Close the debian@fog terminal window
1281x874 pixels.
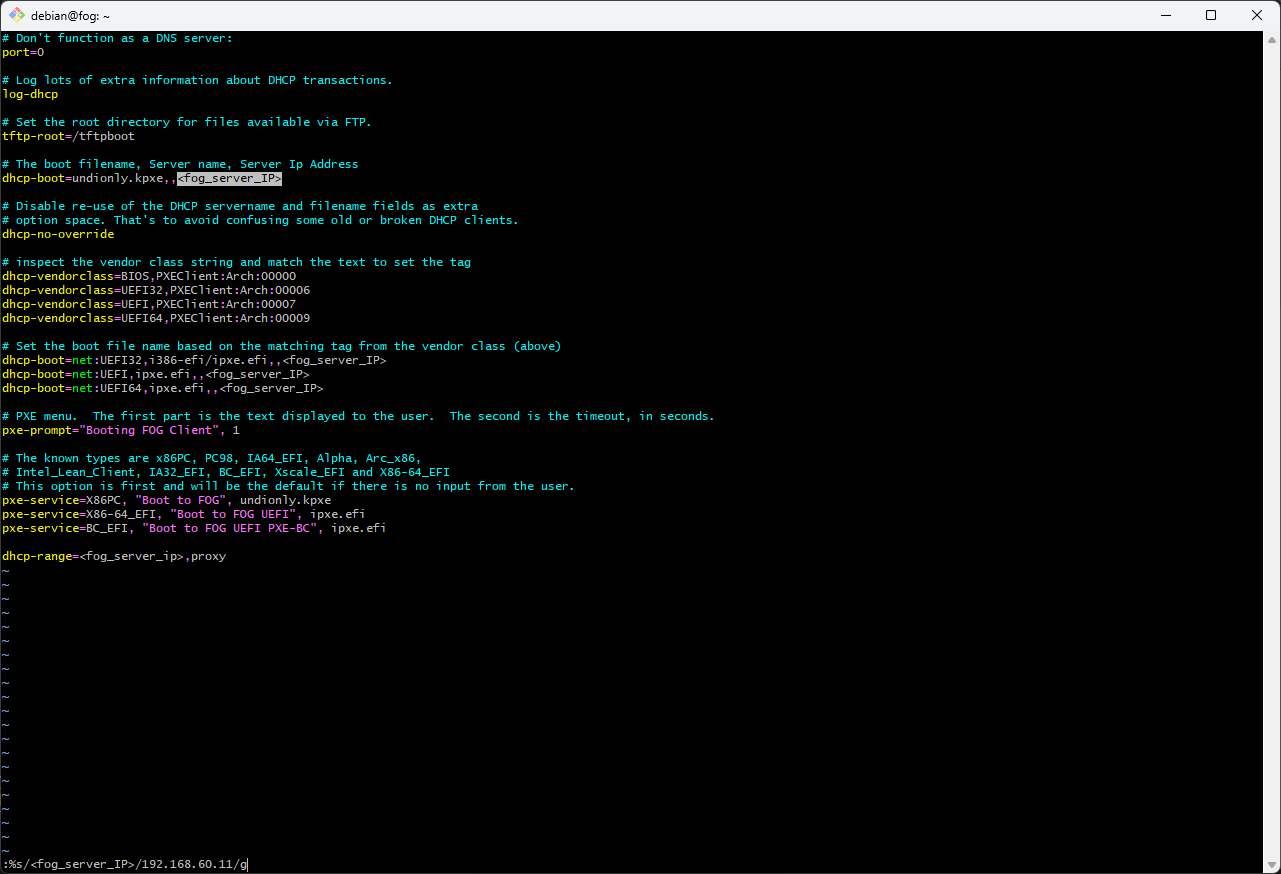pos(1257,15)
